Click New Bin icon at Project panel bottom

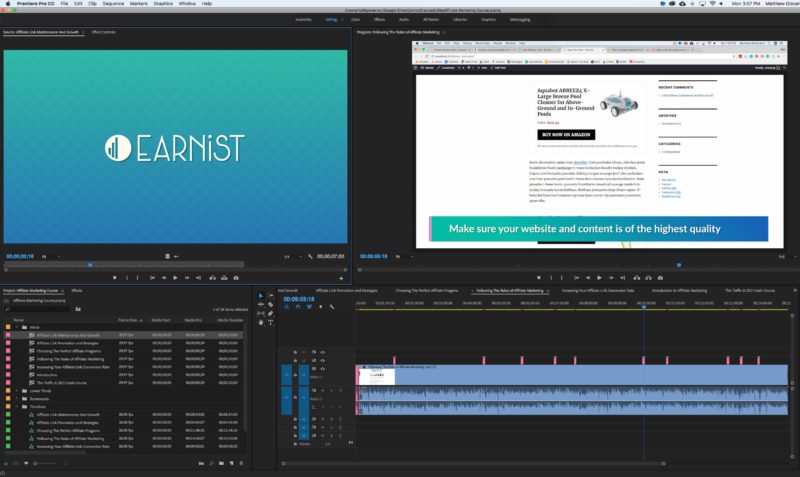pos(221,463)
